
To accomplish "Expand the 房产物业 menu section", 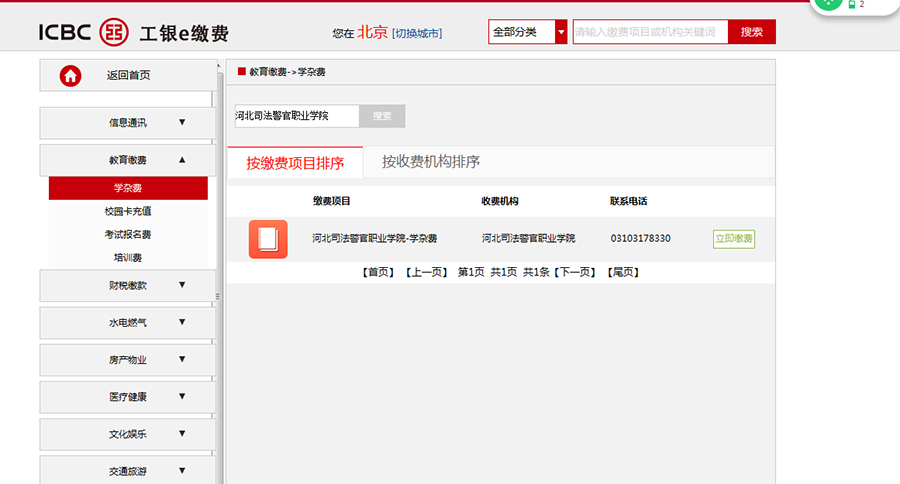I will (x=127, y=360).
